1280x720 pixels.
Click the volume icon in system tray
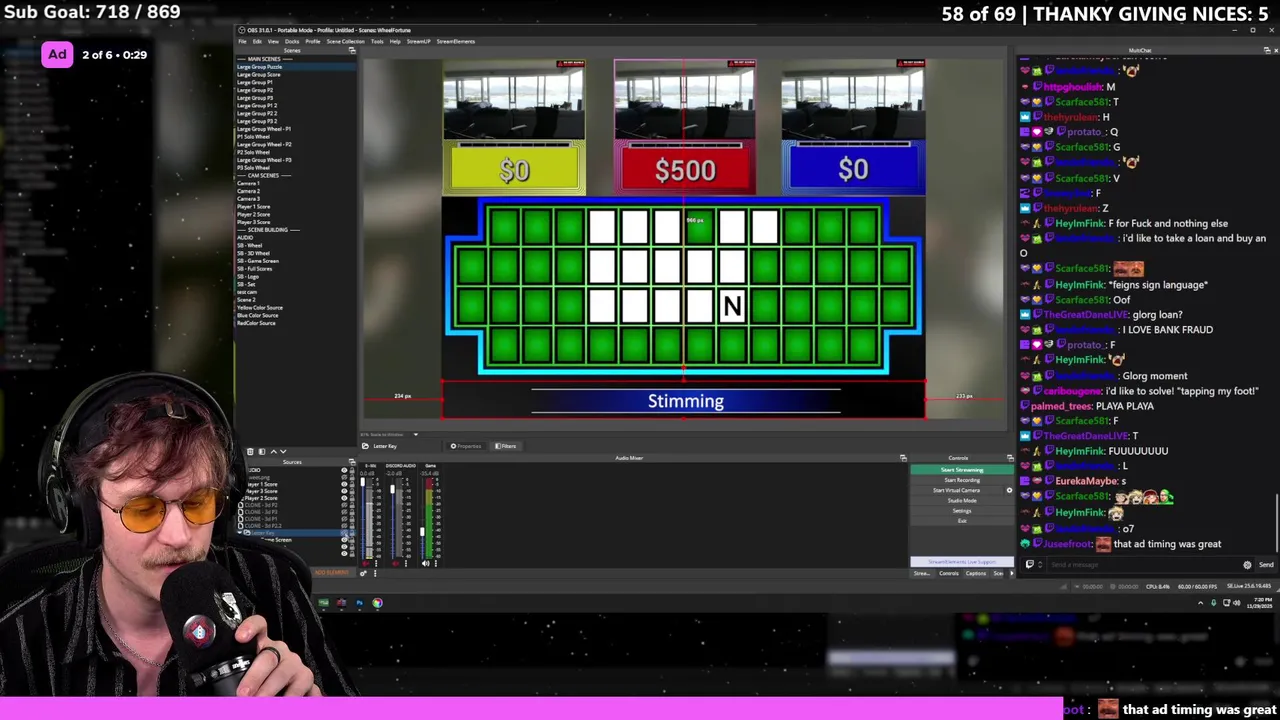pyautogui.click(x=1237, y=603)
